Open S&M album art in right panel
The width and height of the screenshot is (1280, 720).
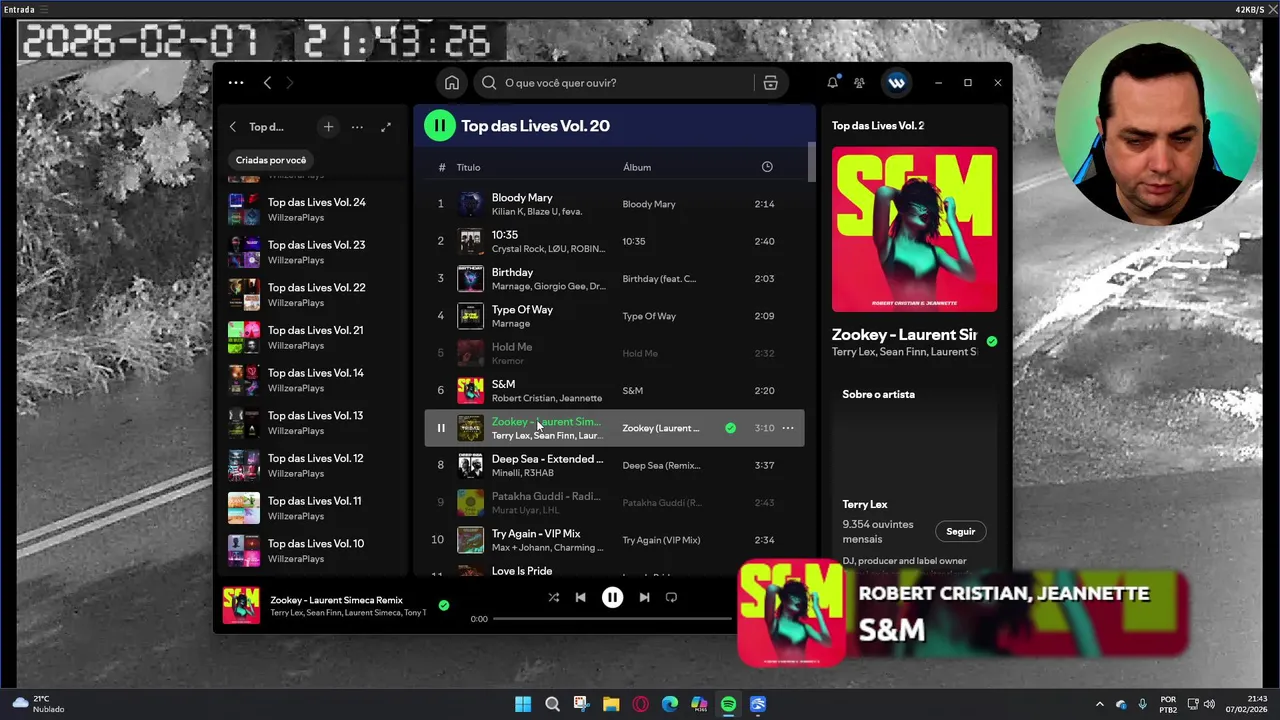click(x=914, y=230)
